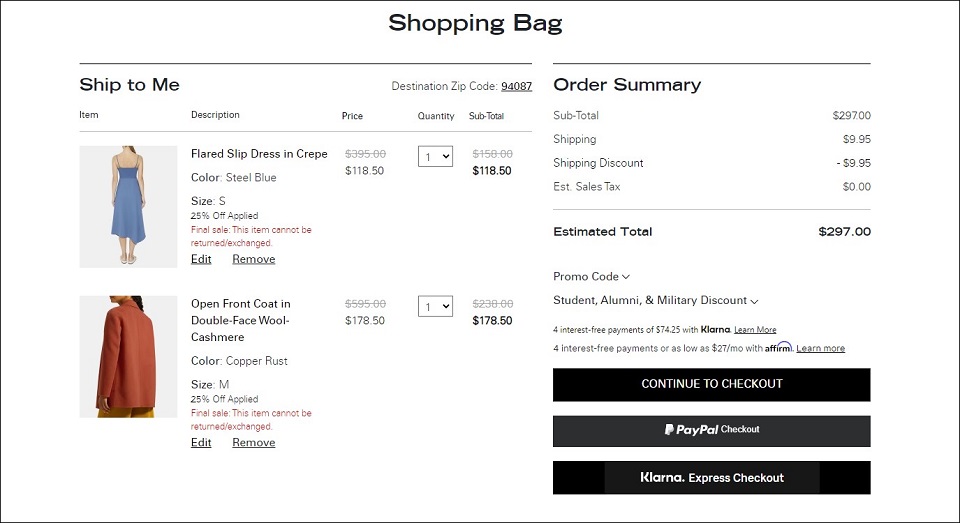View the copper rust coat thumbnail
Screen dimensions: 960x523
click(x=128, y=356)
